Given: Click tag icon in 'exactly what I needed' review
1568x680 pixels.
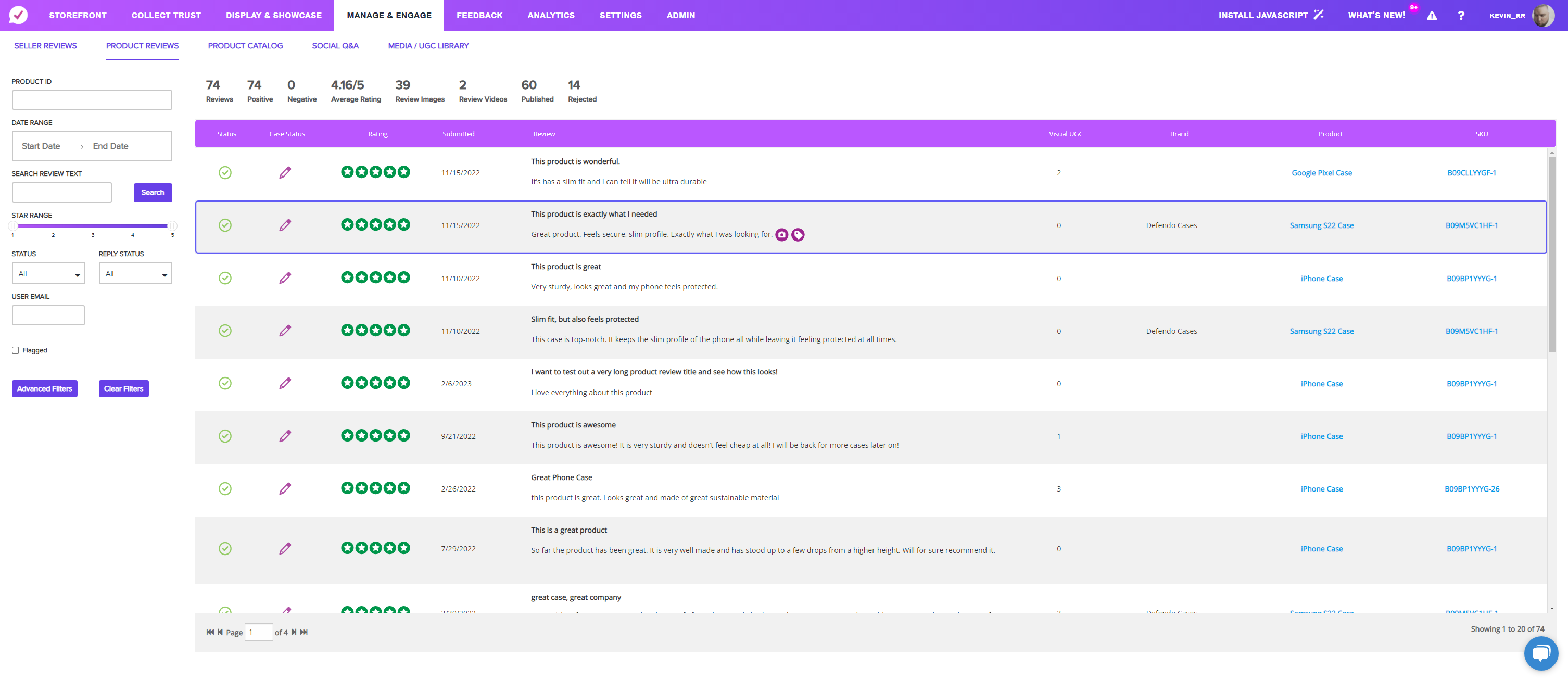Looking at the screenshot, I should tap(798, 235).
